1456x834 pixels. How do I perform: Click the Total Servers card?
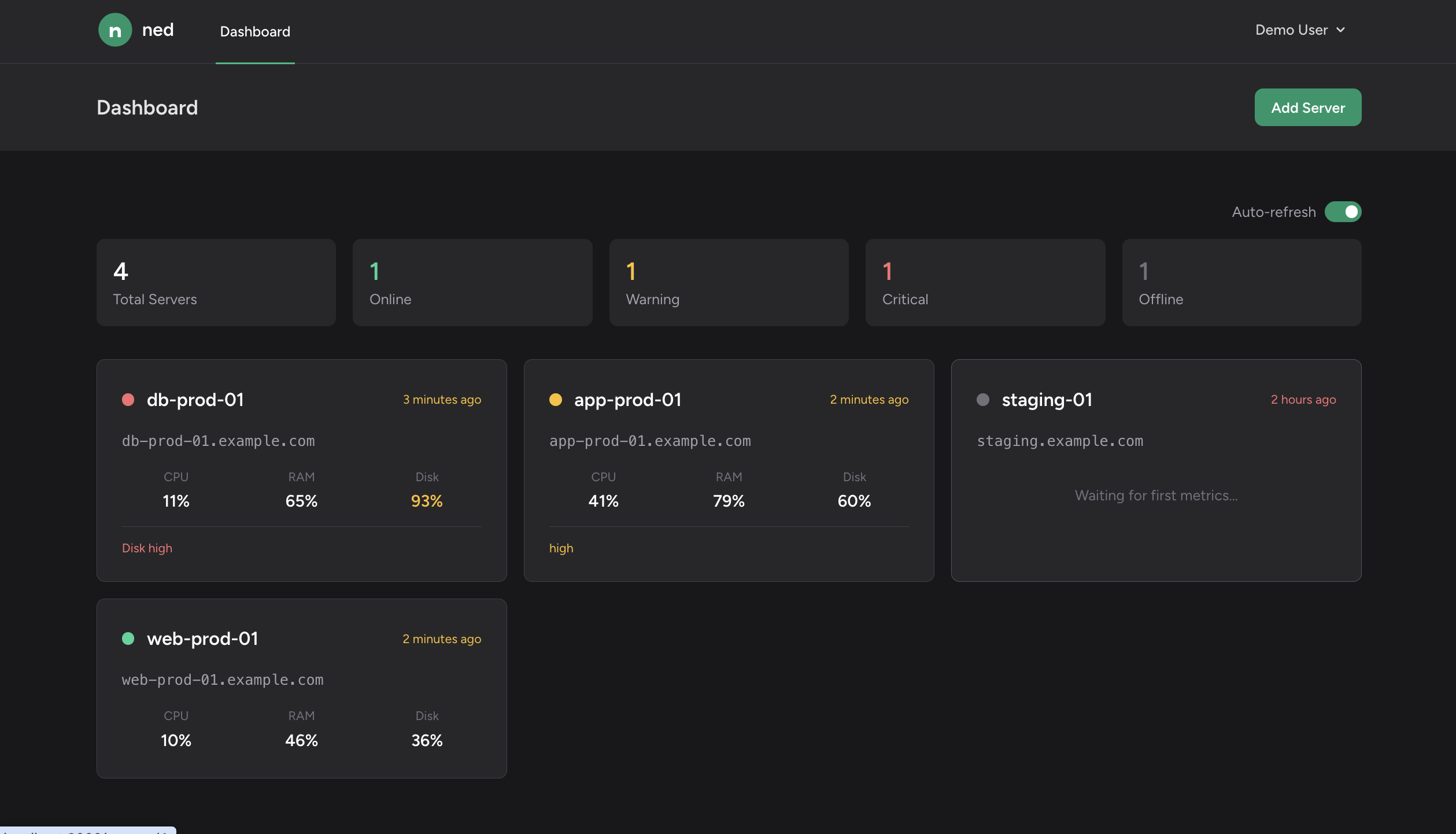216,282
